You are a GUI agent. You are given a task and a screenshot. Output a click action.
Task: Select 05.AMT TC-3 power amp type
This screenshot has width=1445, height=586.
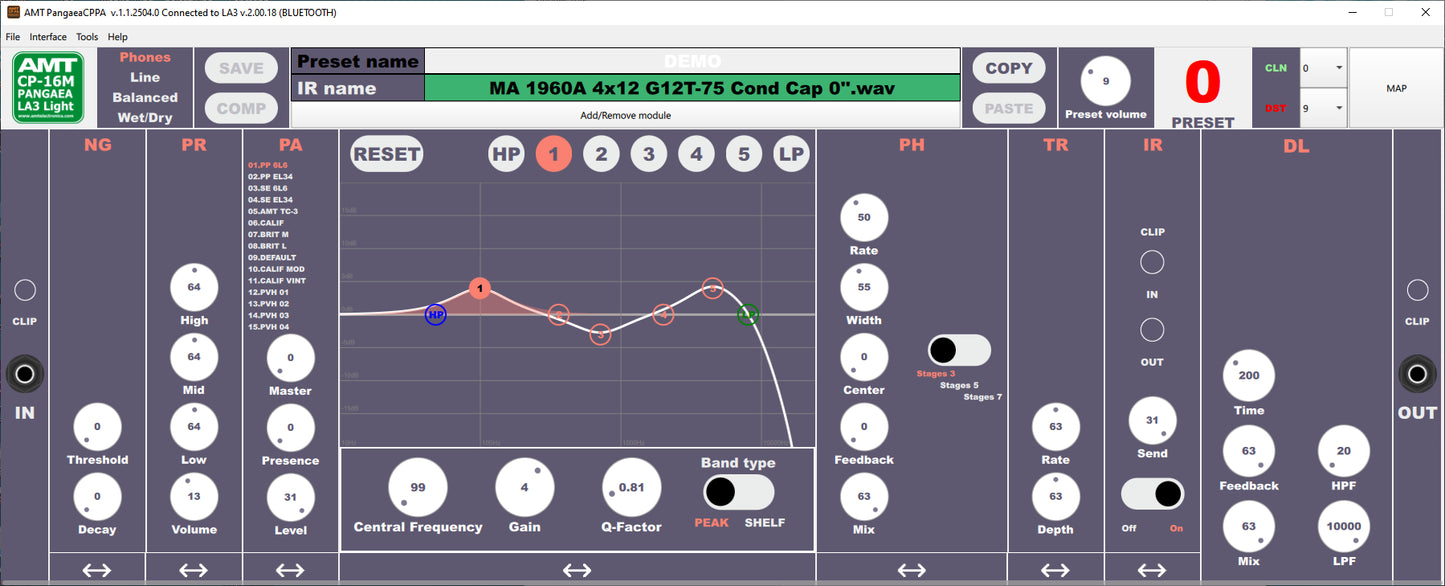(x=273, y=212)
